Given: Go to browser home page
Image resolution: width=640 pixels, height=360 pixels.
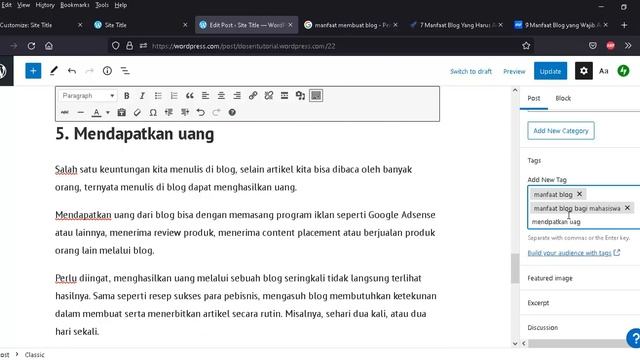Looking at the screenshot, I should point(49,46).
